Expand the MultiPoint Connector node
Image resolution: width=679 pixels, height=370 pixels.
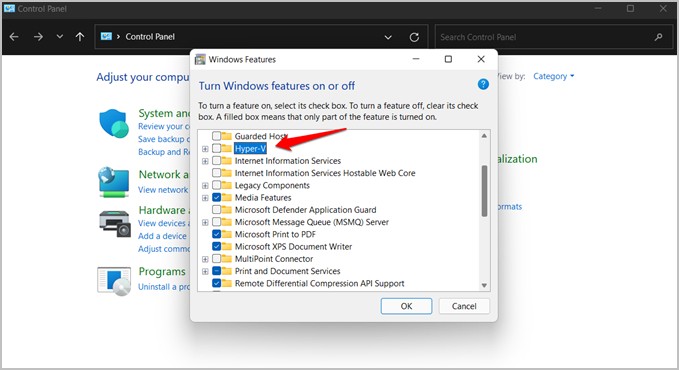point(205,260)
